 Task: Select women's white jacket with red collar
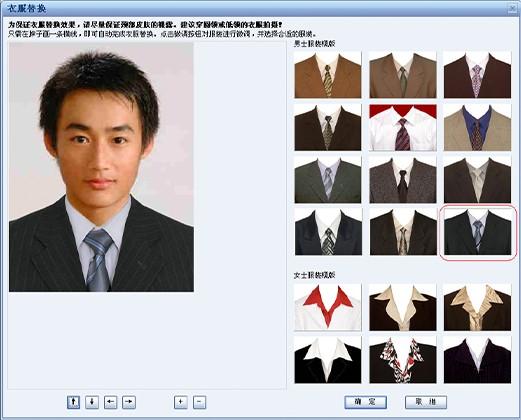coord(328,307)
